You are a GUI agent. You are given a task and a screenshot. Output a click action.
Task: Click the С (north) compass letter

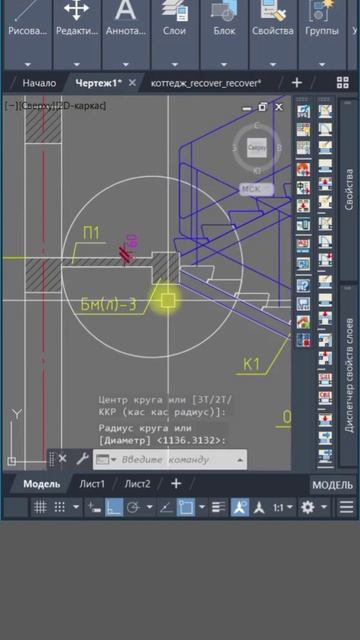pos(257,126)
